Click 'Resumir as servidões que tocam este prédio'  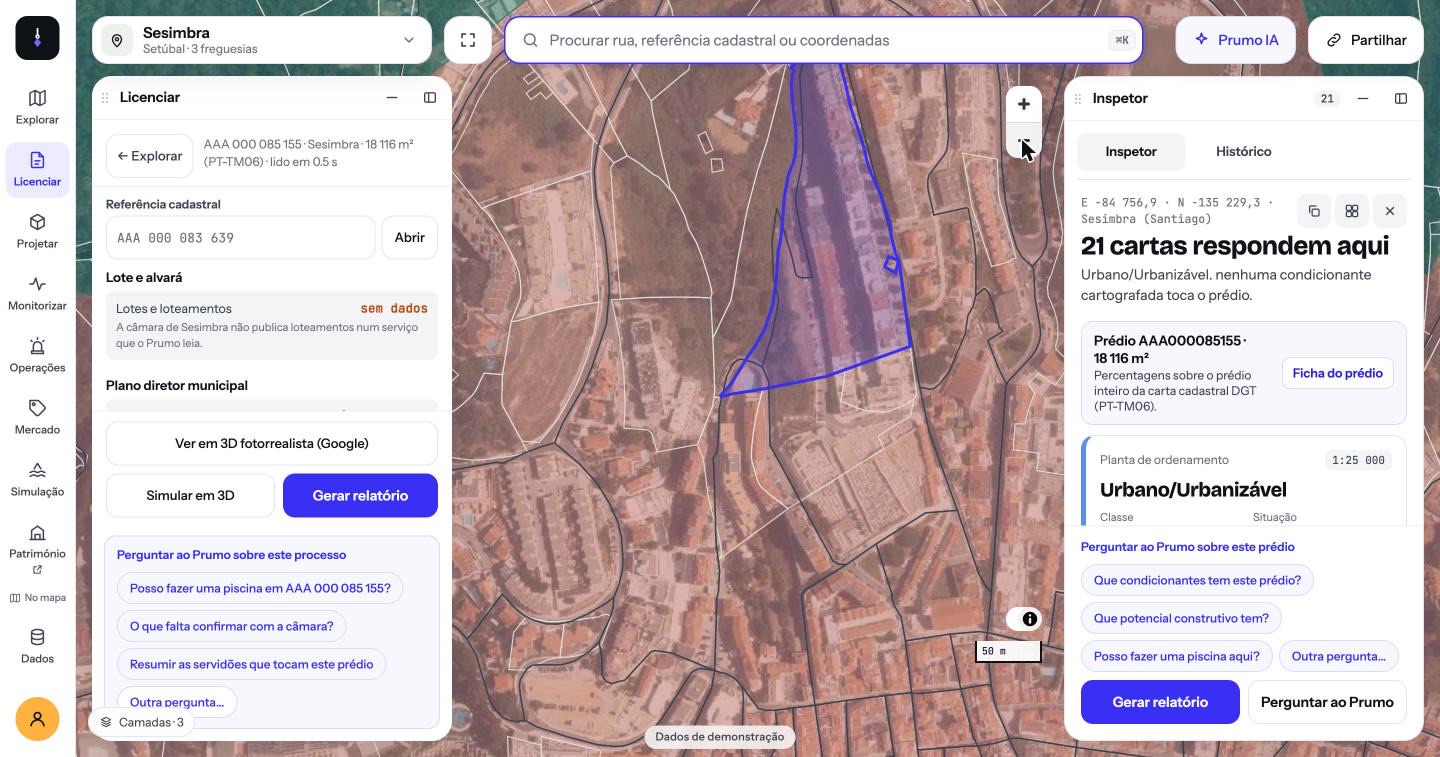click(251, 664)
